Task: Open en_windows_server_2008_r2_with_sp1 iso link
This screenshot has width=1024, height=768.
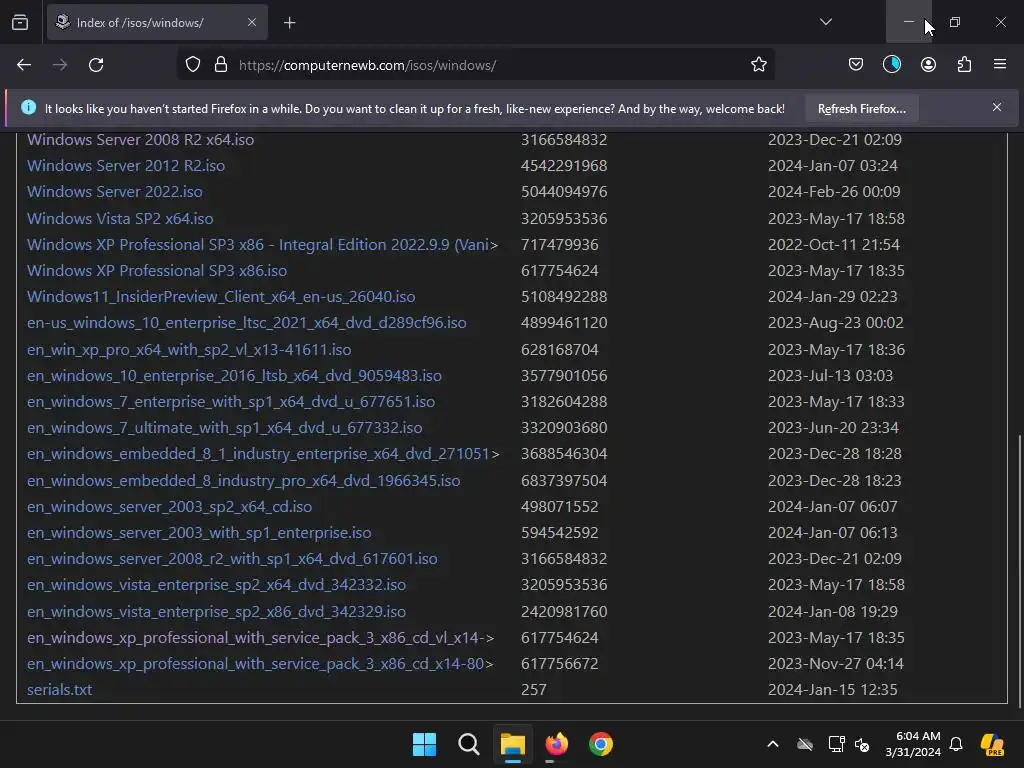Action: (x=232, y=560)
